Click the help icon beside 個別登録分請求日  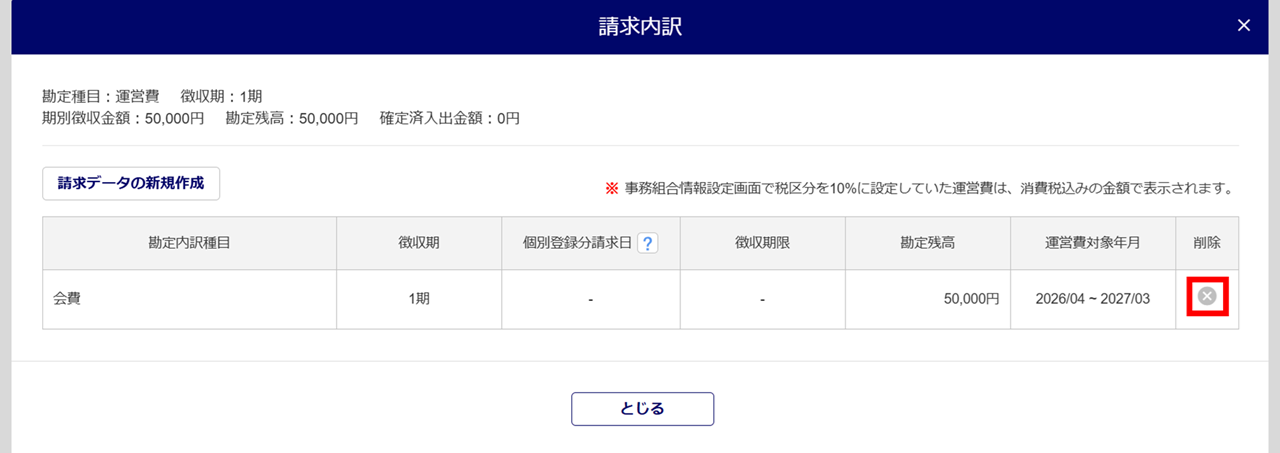click(x=647, y=244)
